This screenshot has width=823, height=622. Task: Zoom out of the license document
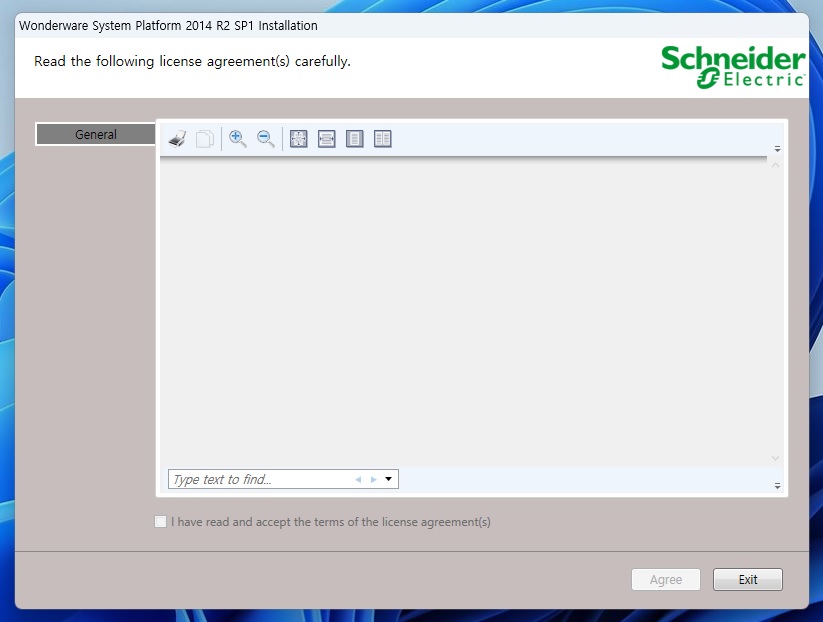[x=266, y=139]
